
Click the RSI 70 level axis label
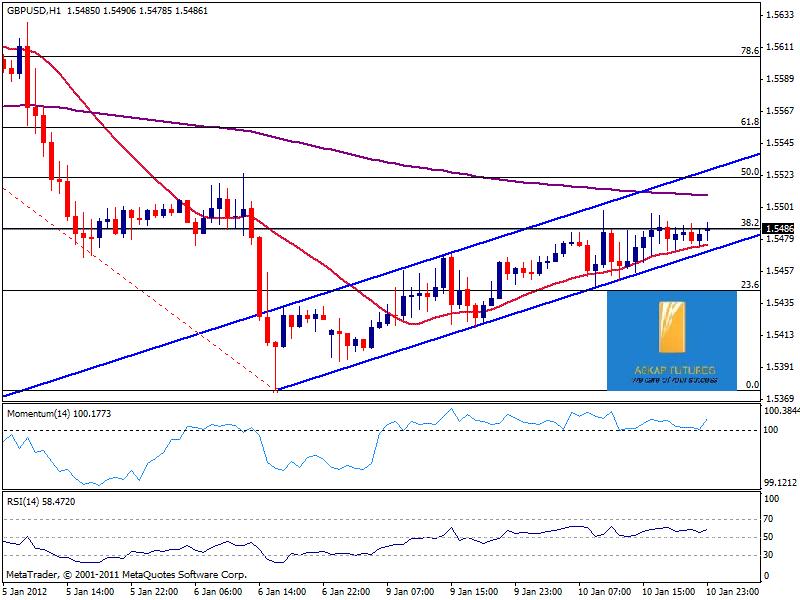pyautogui.click(x=771, y=518)
